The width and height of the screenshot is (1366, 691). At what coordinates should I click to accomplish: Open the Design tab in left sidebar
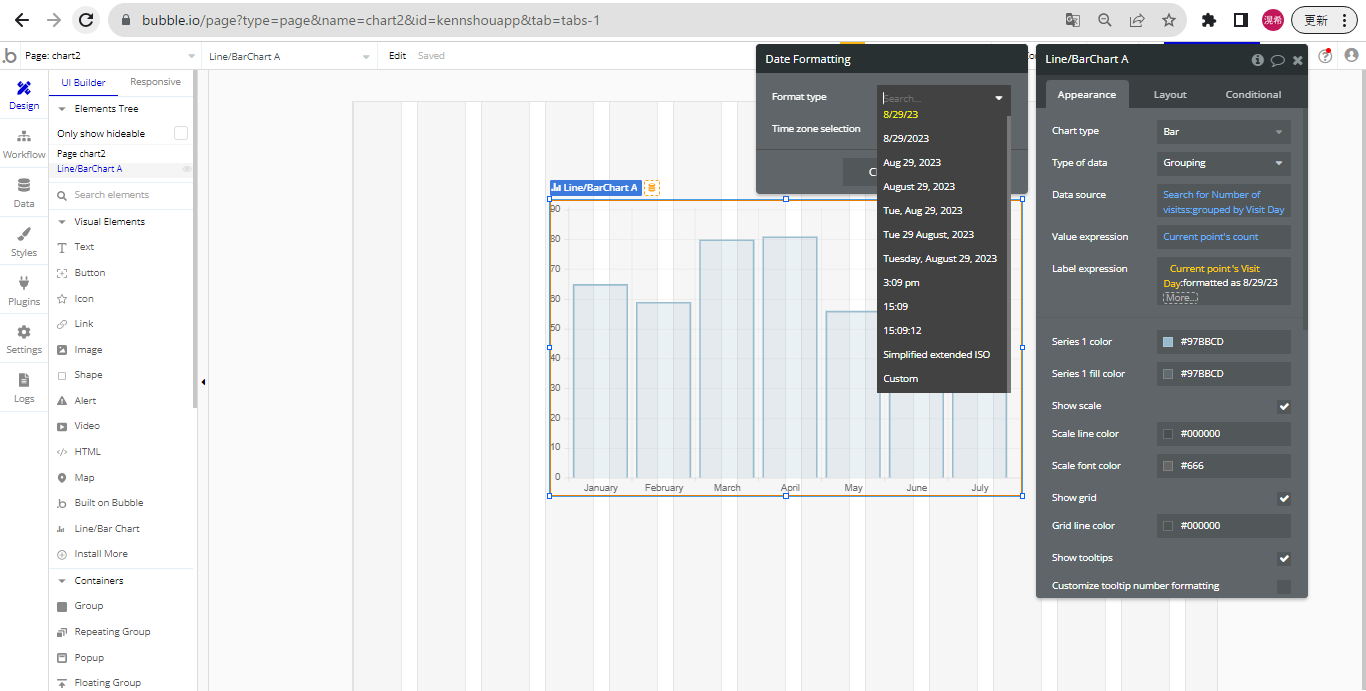click(x=24, y=96)
